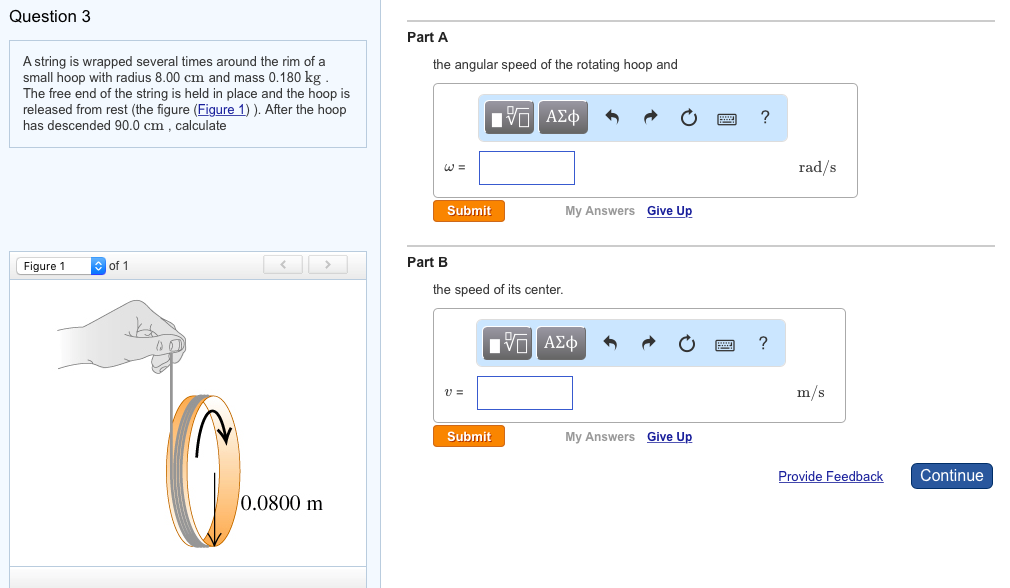
Task: Click the ω answer input box
Action: [527, 167]
